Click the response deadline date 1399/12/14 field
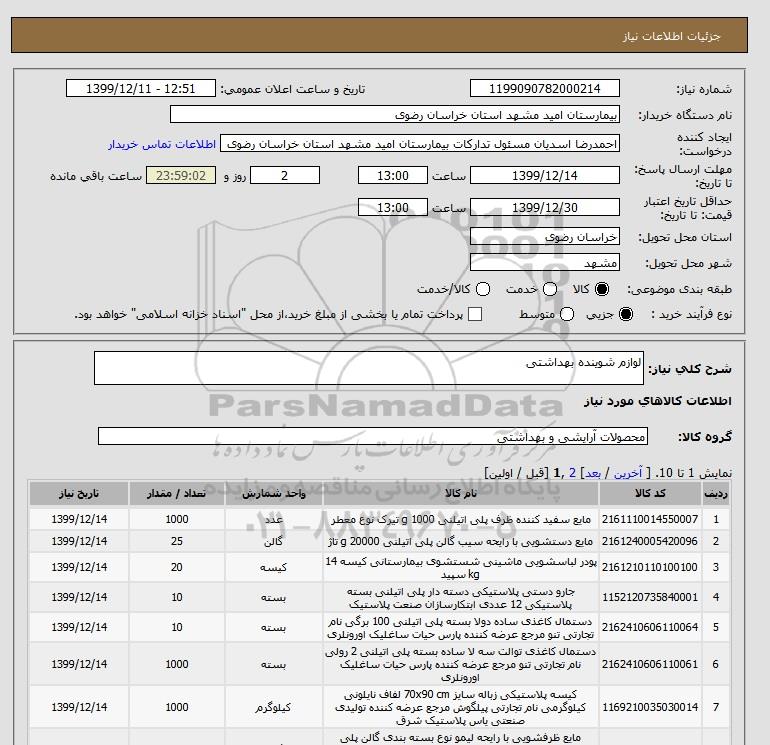This screenshot has height=745, width=770. (545, 175)
